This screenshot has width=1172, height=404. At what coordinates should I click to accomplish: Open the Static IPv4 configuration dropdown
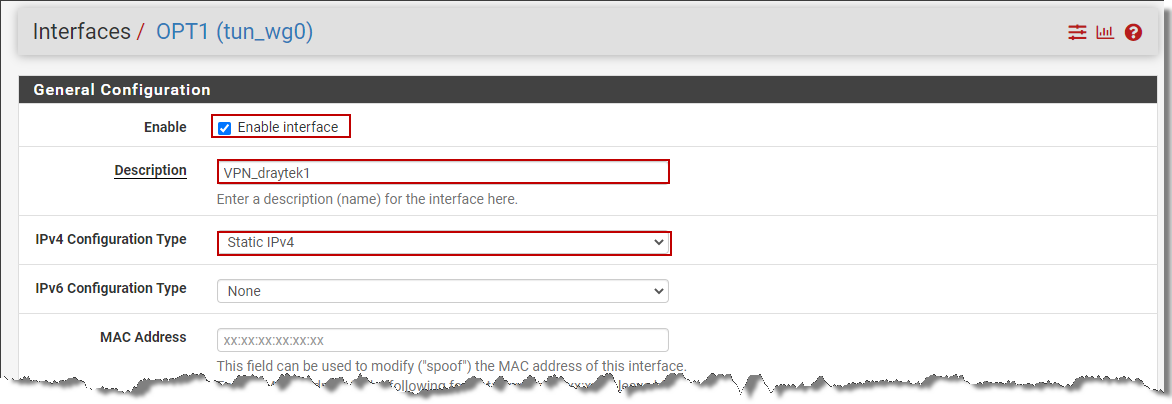coord(443,243)
